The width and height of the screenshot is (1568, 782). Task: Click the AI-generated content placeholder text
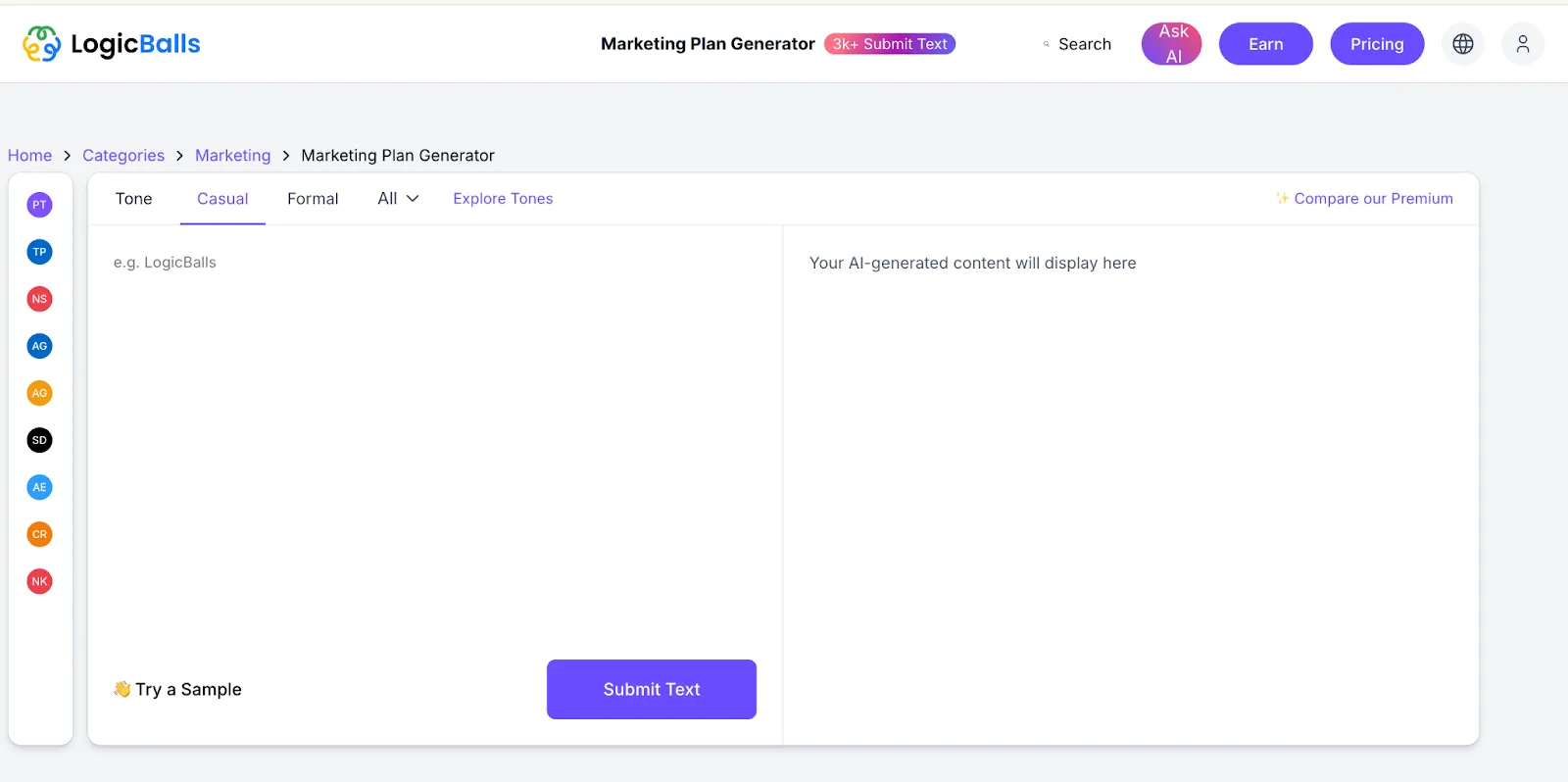[x=972, y=264]
